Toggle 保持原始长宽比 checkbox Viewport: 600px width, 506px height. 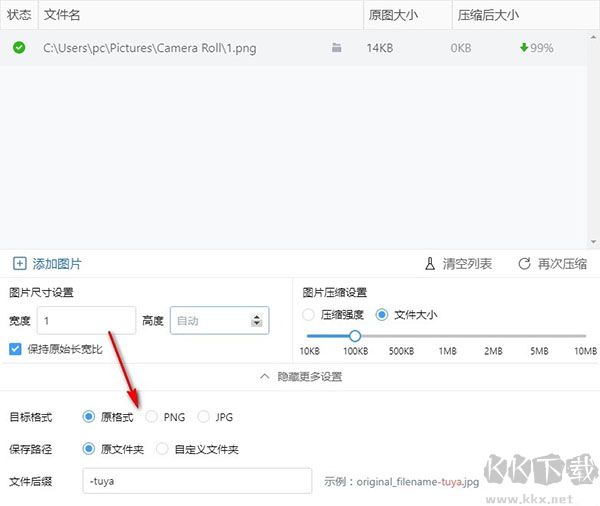[x=15, y=349]
